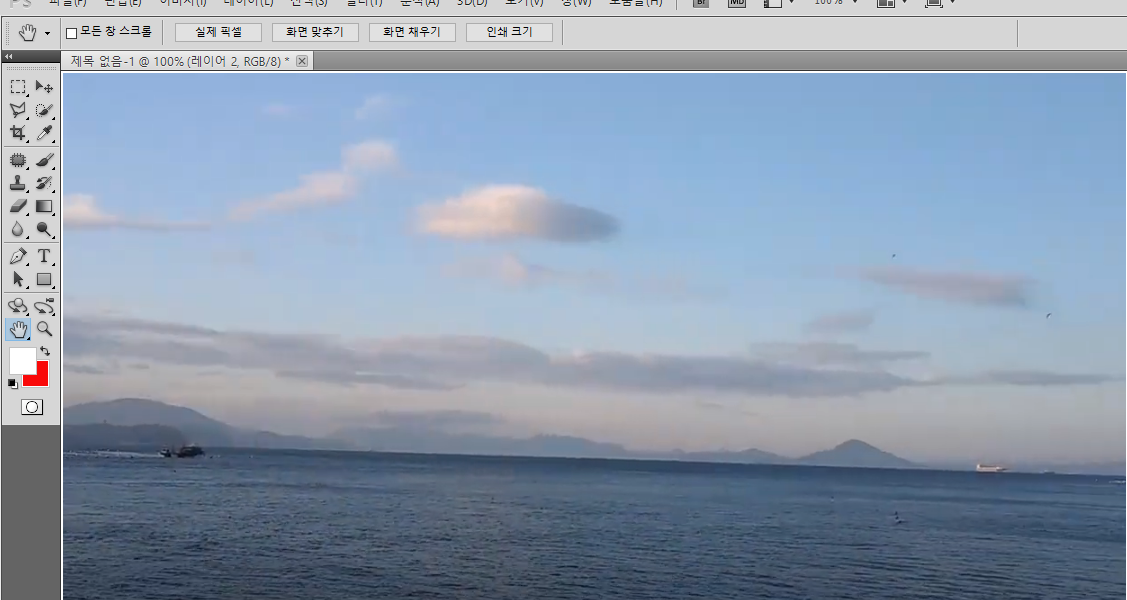Open the red background color swatch
Screen dimensions: 1127x600
tap(40, 378)
